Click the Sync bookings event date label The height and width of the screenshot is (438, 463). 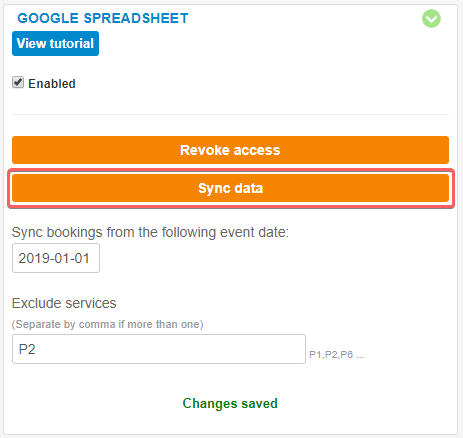point(150,232)
